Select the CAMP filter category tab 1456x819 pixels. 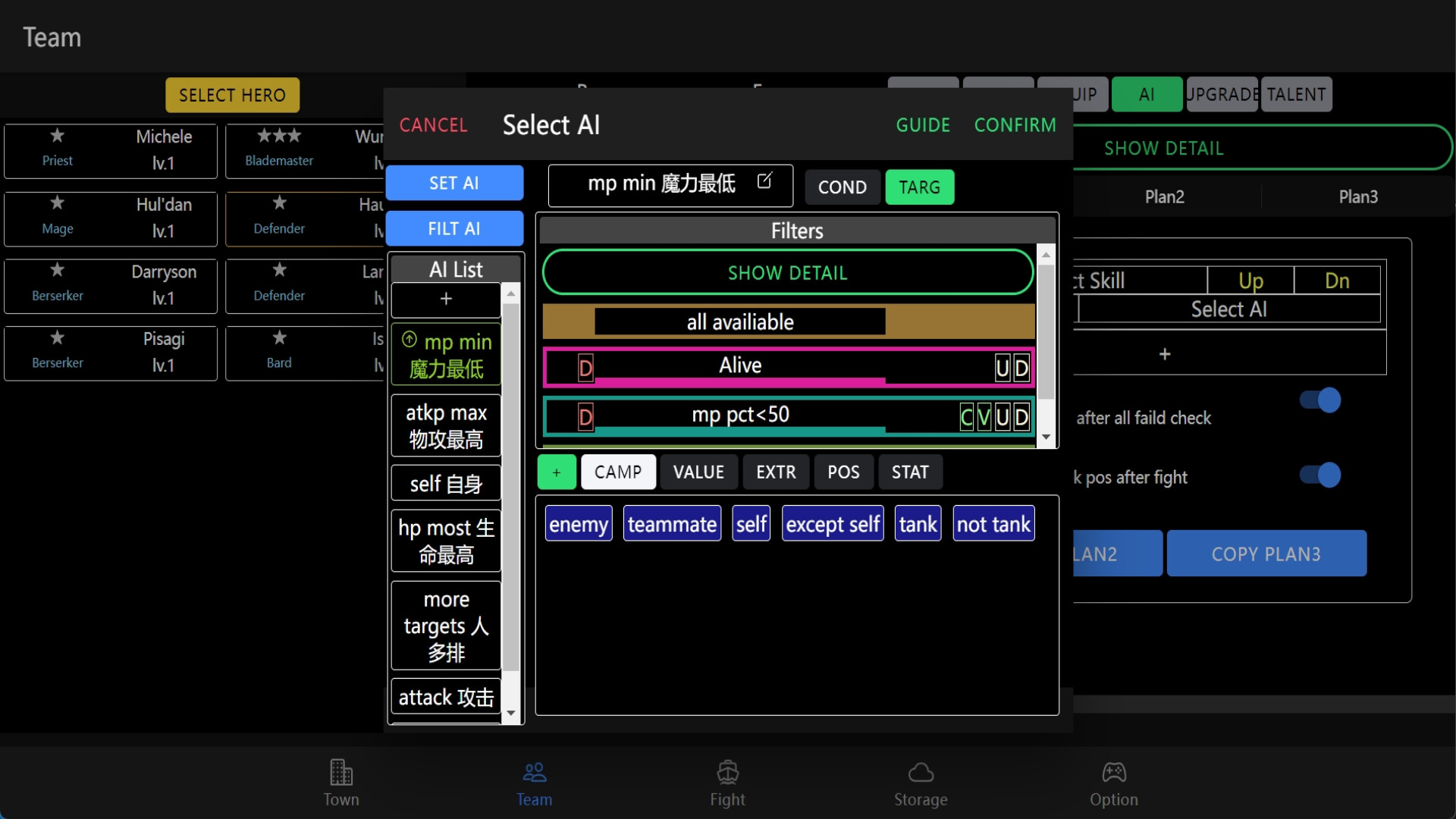click(x=618, y=472)
